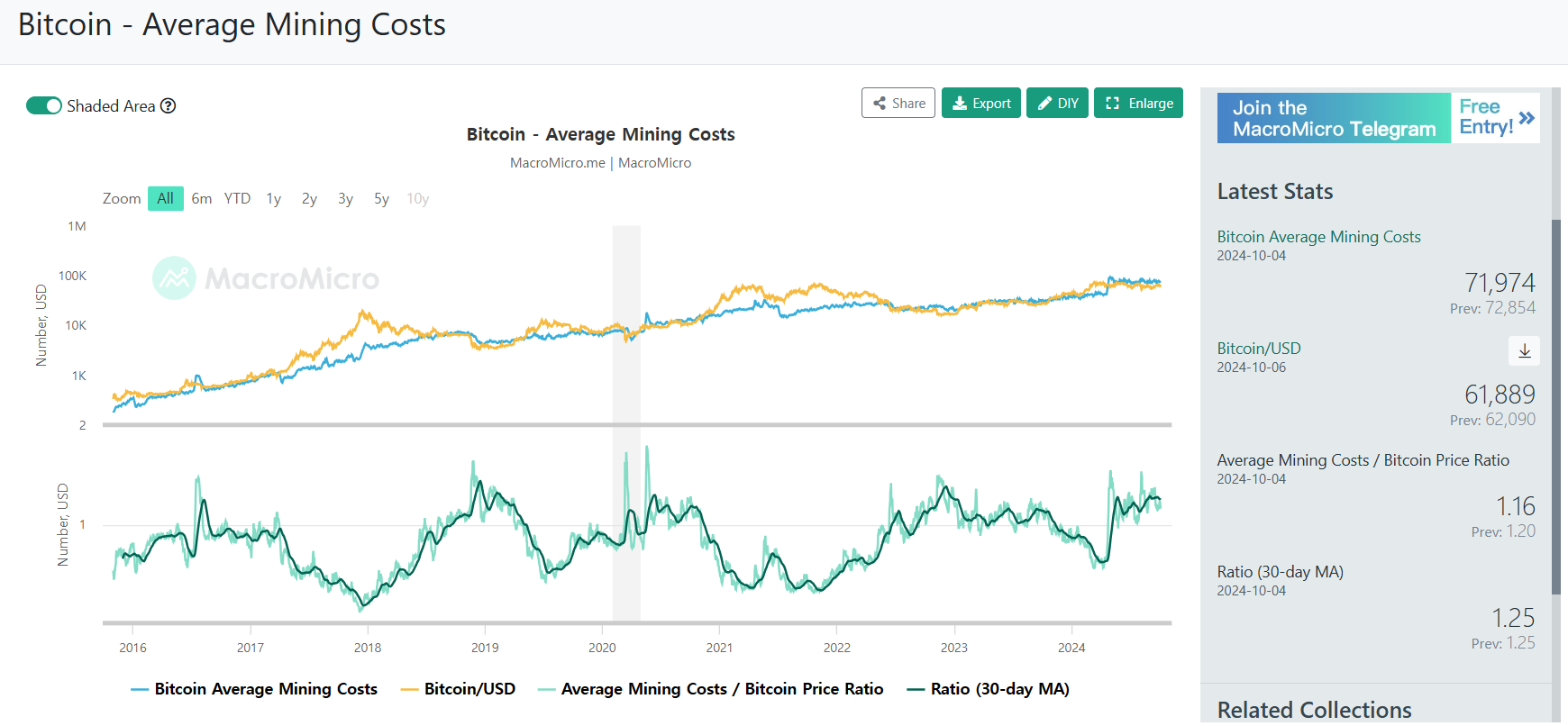
Task: Click the Share button
Action: [x=898, y=104]
